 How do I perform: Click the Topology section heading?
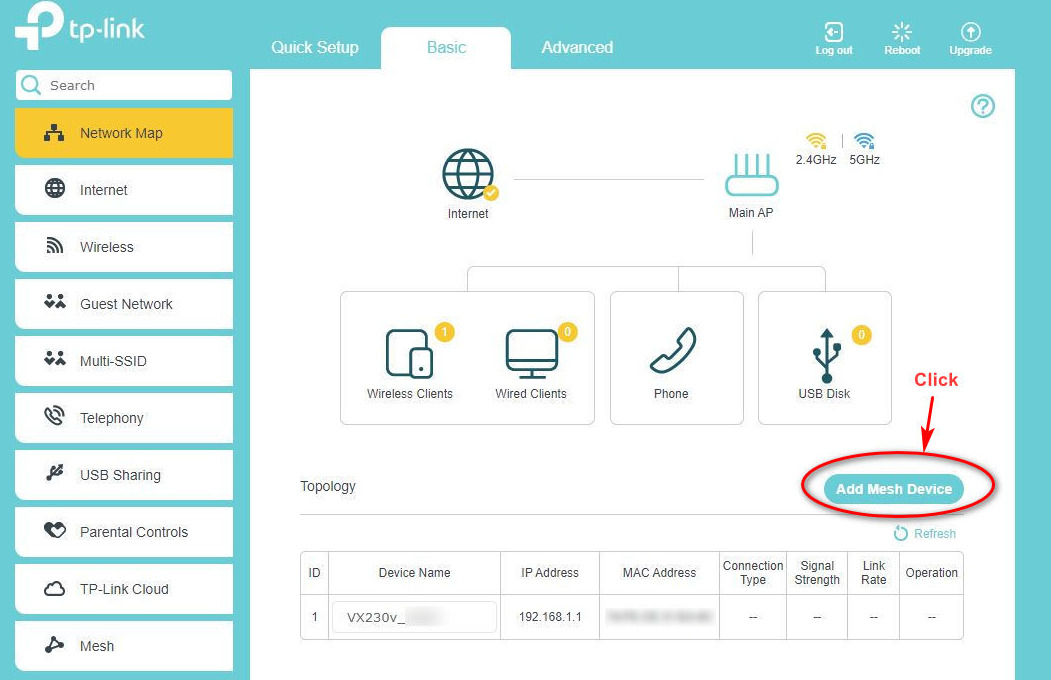(x=328, y=486)
